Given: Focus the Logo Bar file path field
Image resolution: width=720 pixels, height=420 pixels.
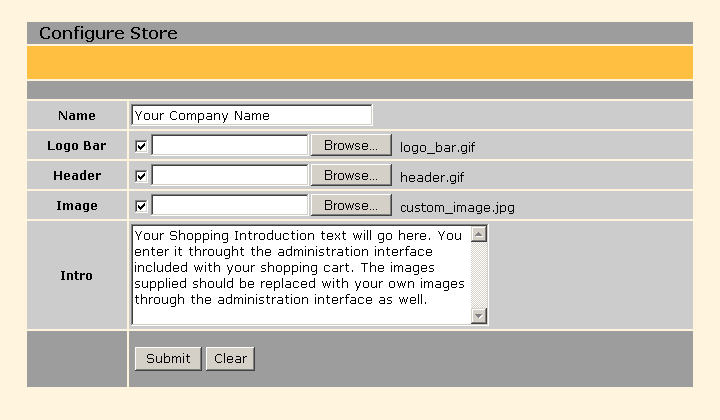Looking at the screenshot, I should pyautogui.click(x=229, y=146).
